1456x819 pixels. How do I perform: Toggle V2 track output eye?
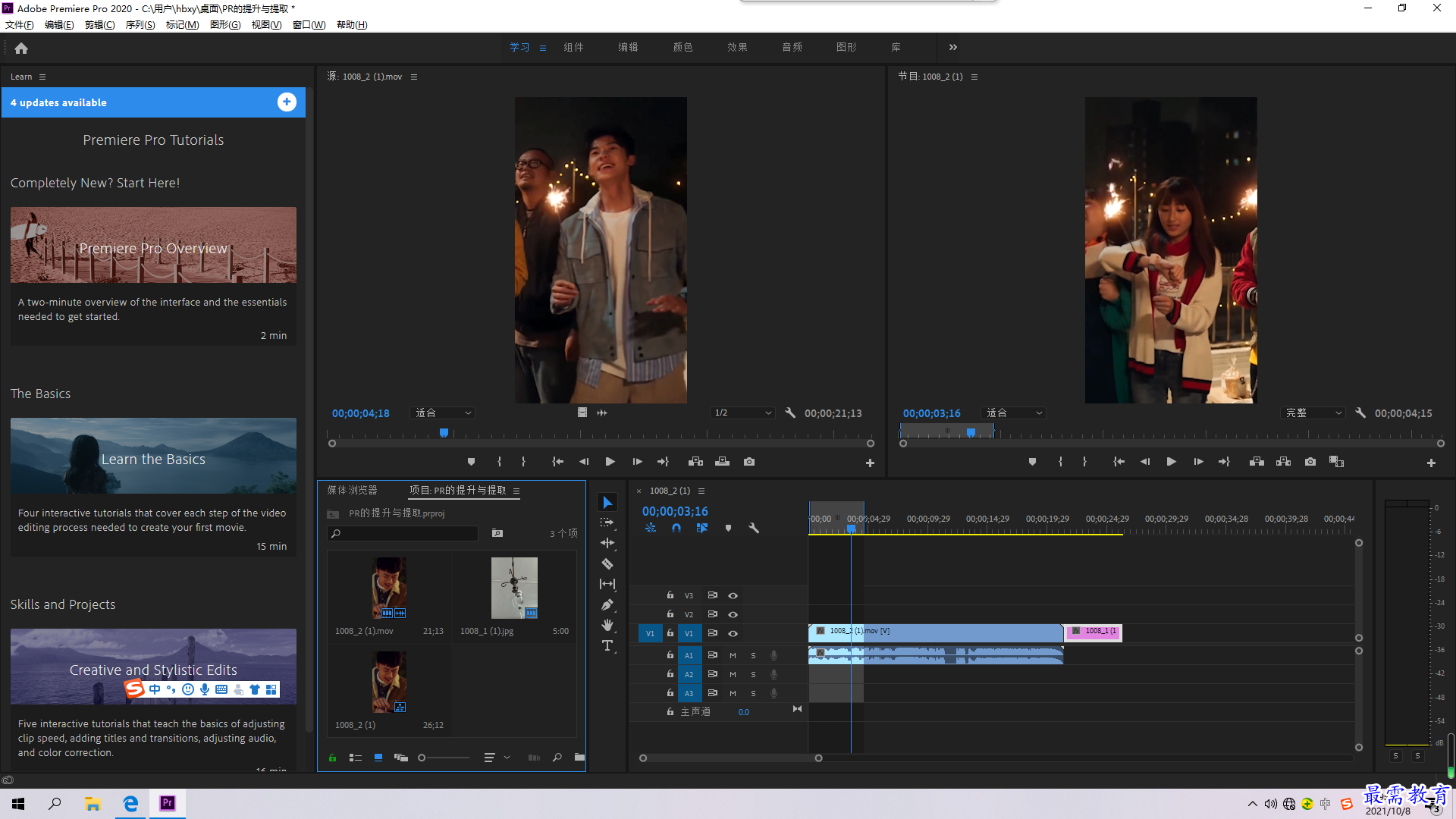coord(733,614)
